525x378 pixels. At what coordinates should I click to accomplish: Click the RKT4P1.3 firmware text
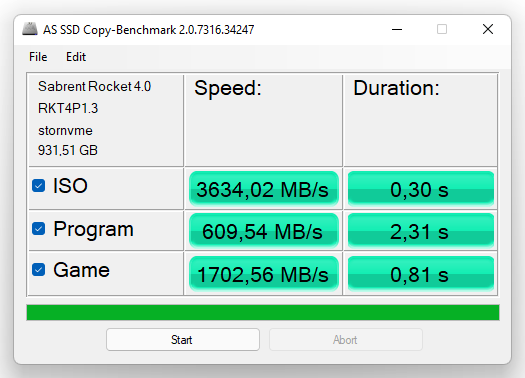pos(68,108)
